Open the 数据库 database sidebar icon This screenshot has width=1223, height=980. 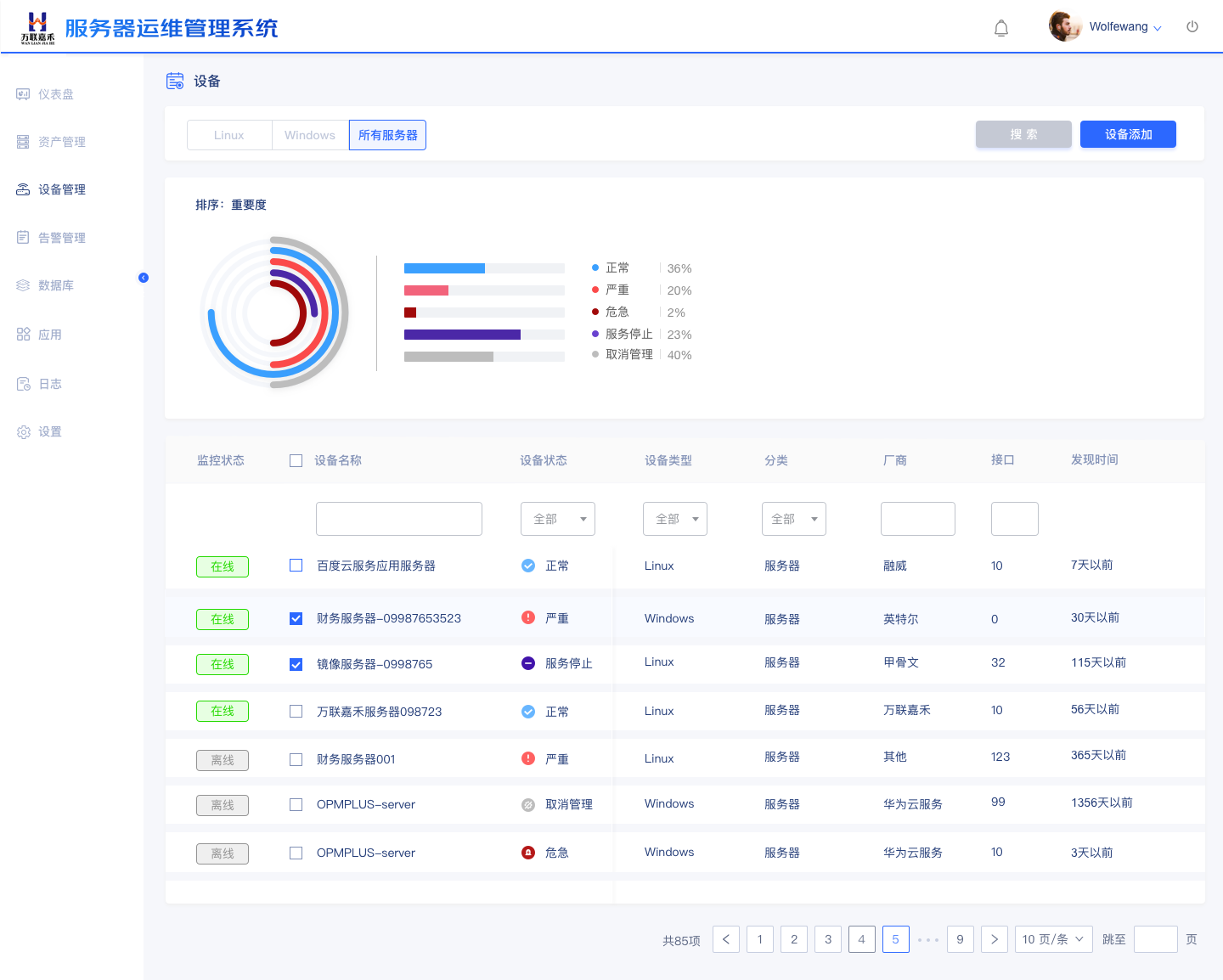coord(23,285)
